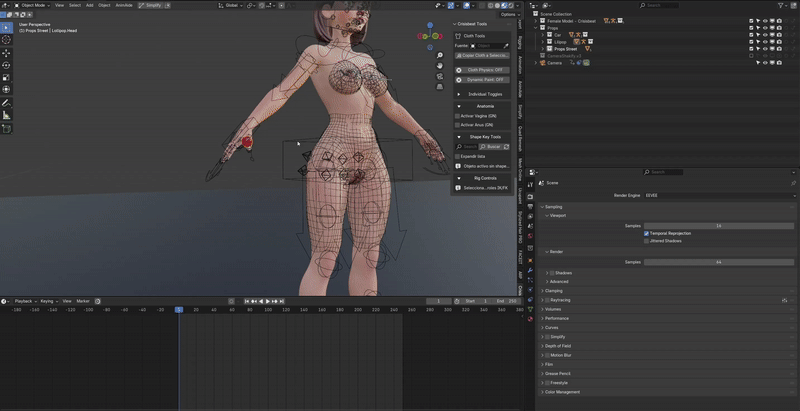Select the Select Box tool
This screenshot has height=411, width=800.
pyautogui.click(x=6, y=27)
